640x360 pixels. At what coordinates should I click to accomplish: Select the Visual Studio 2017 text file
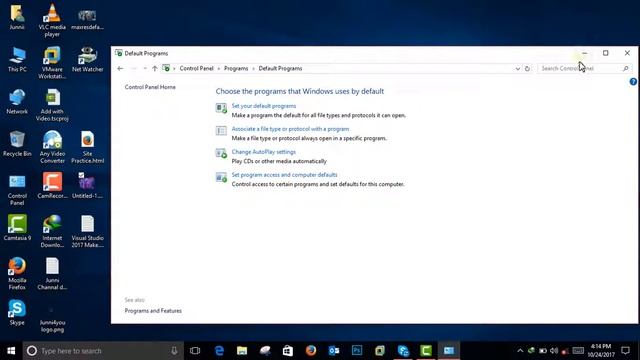pyautogui.click(x=87, y=231)
